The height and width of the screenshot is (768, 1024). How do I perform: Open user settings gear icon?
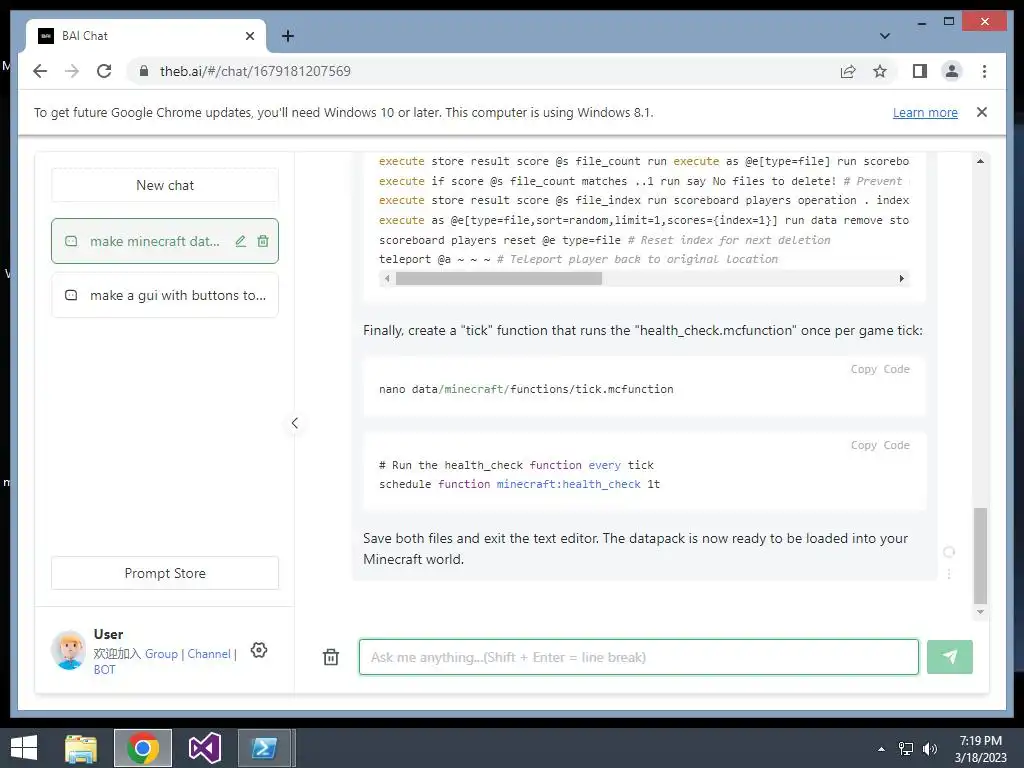click(259, 650)
